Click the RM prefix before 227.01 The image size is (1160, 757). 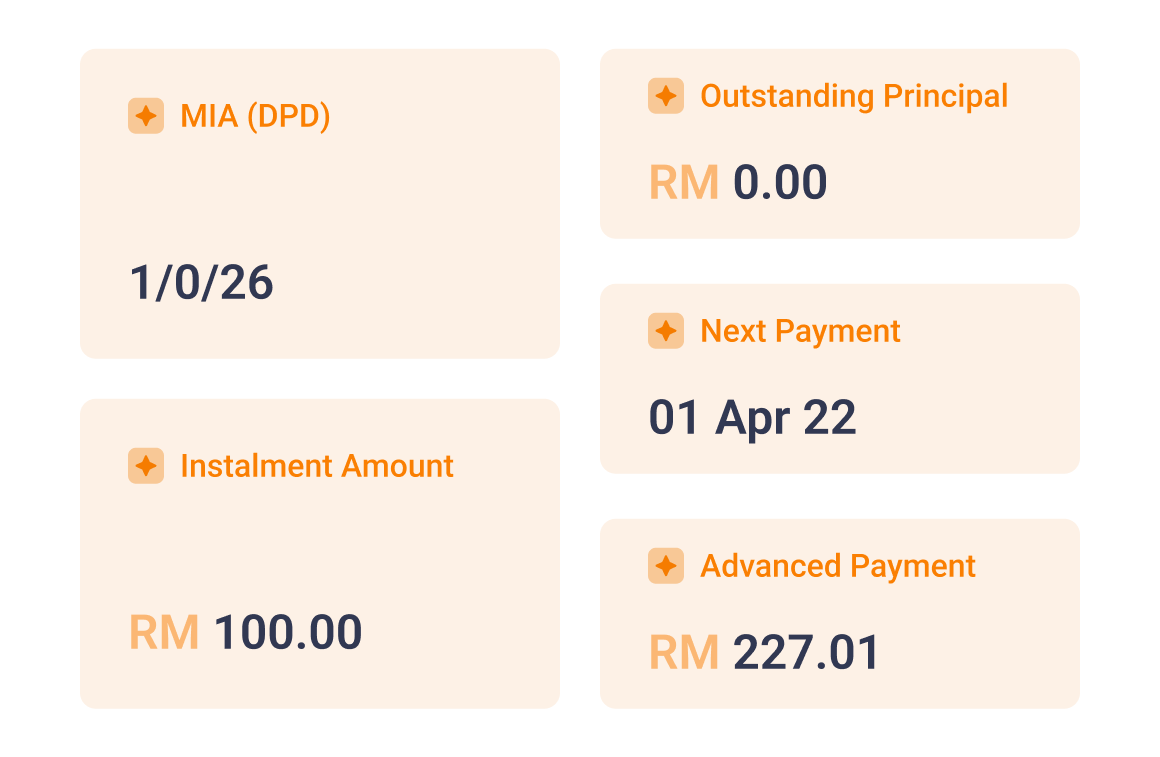click(684, 653)
